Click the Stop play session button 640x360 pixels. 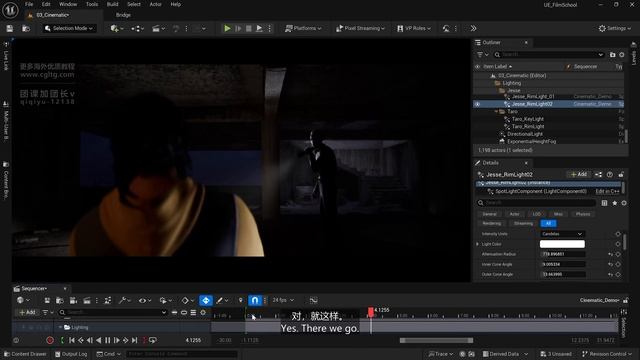pos(249,28)
